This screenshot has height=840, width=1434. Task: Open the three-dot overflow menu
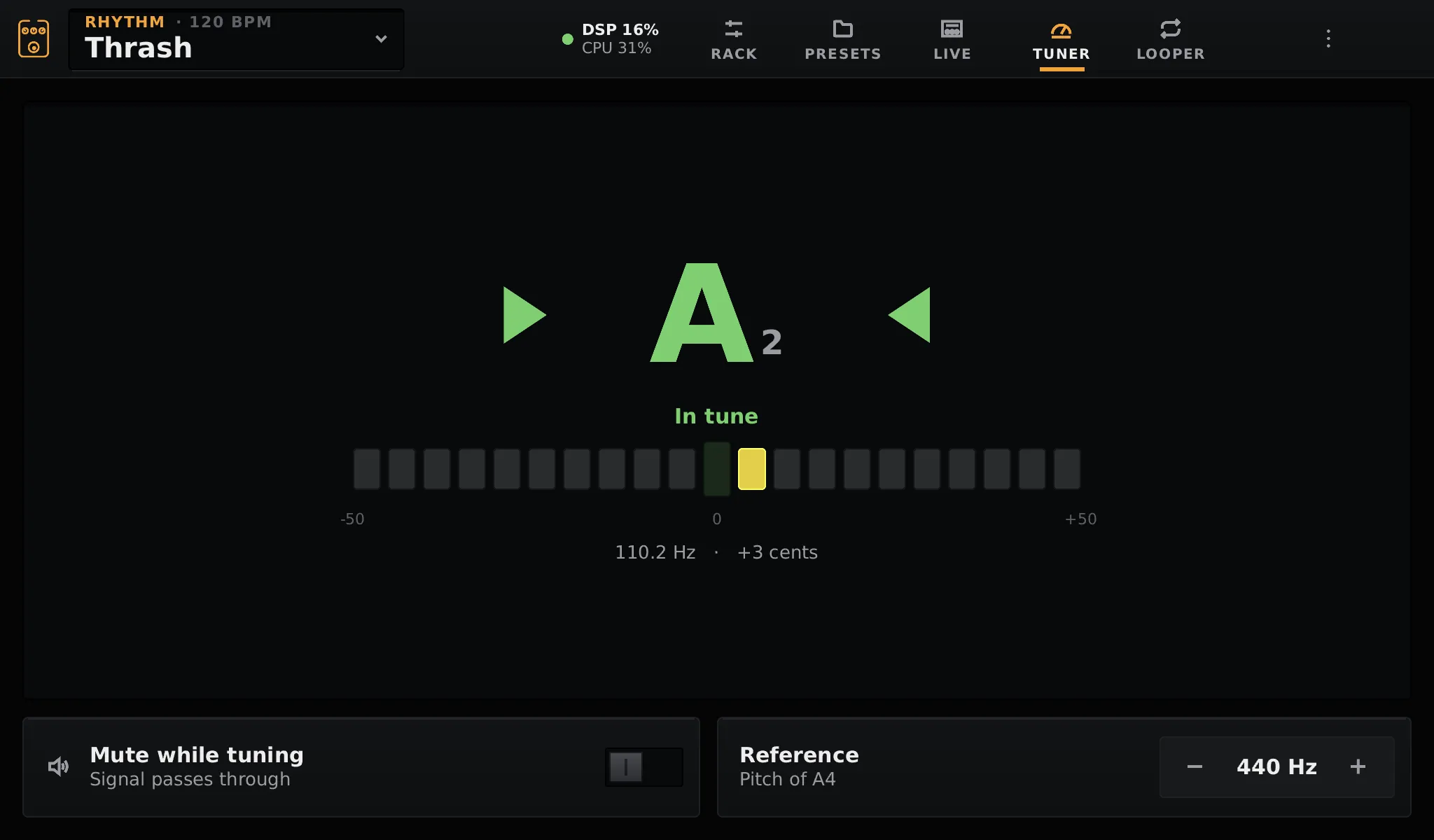[1328, 38]
